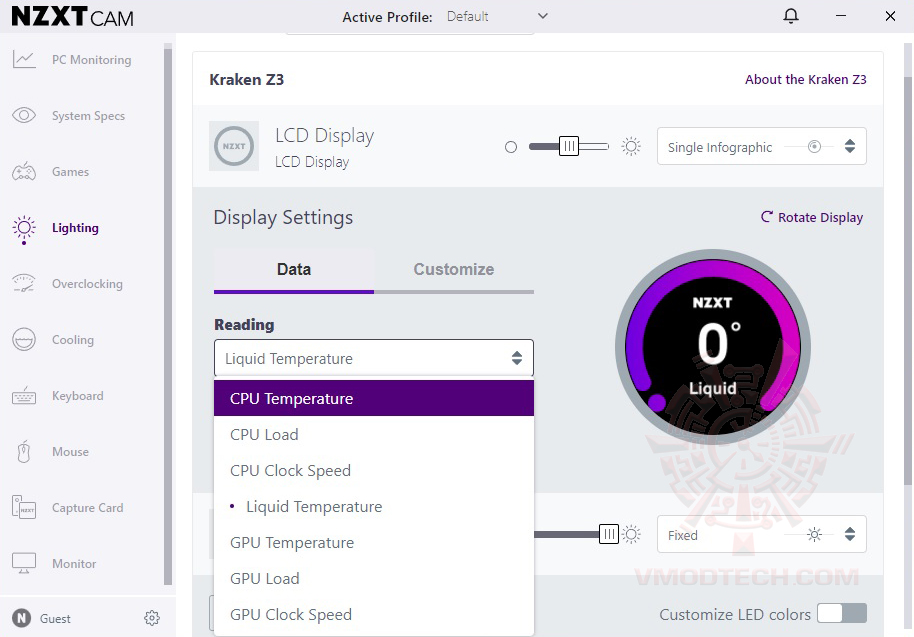
Task: Click the lower LED brightness slider handle
Action: click(x=609, y=534)
